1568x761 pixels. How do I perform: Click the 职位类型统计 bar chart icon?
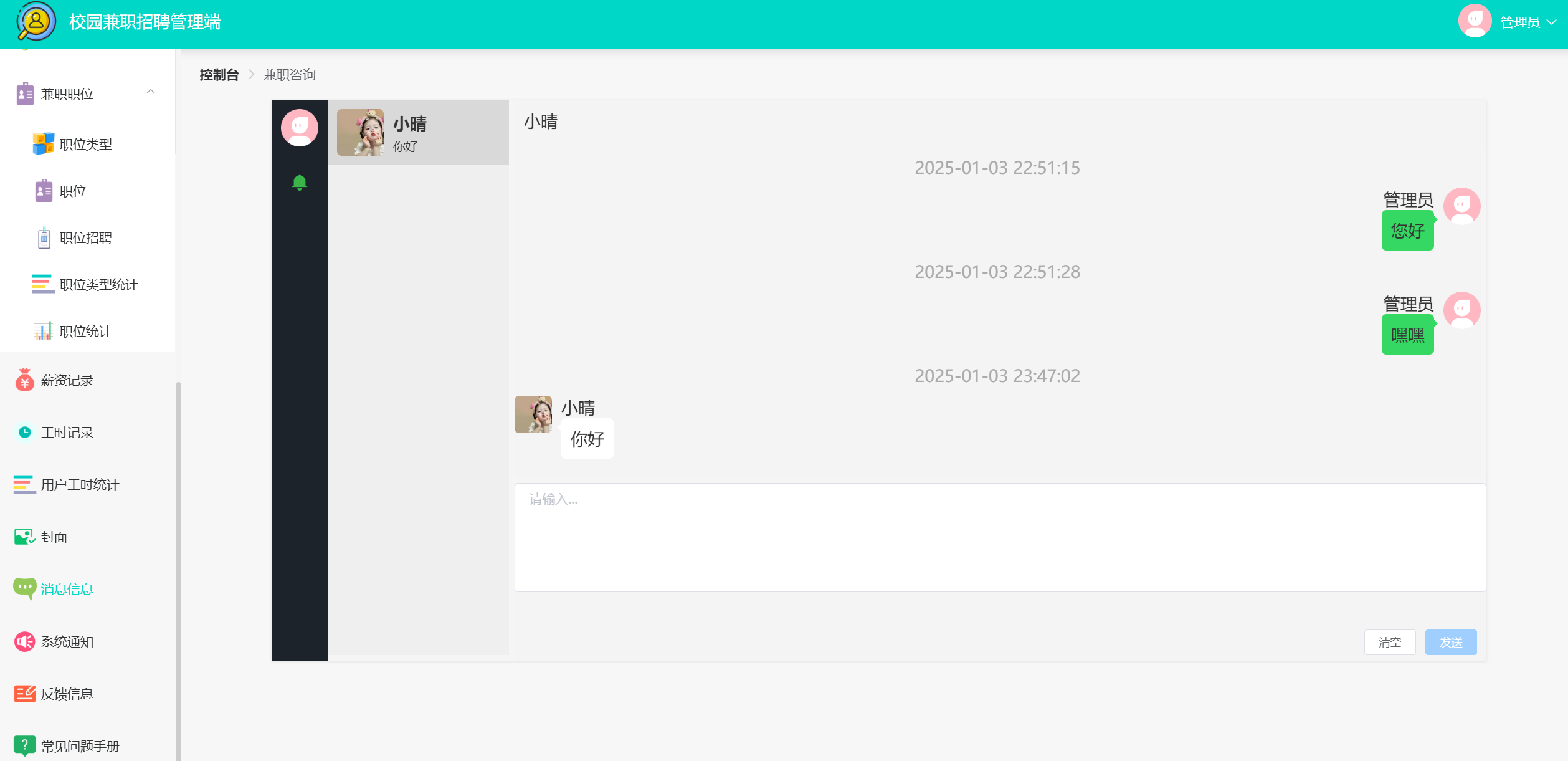43,284
